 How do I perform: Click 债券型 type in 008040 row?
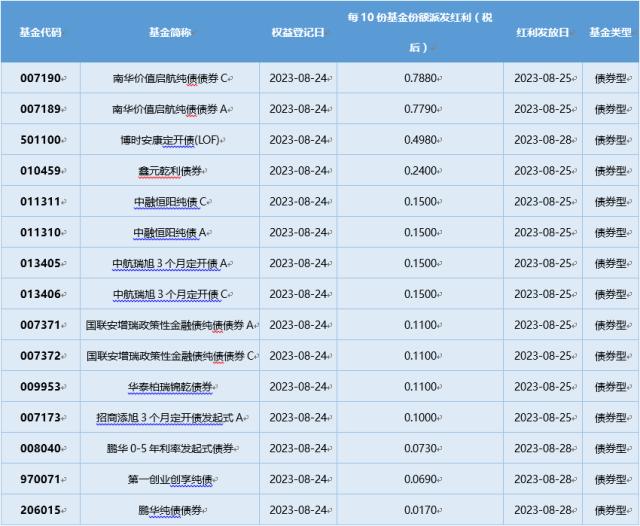pos(610,449)
